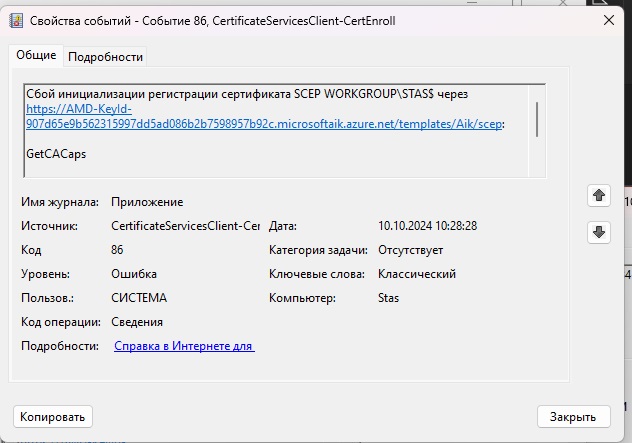Viewport: 632px width, 443px height.
Task: Click the Уровень label
Action: pyautogui.click(x=45, y=274)
